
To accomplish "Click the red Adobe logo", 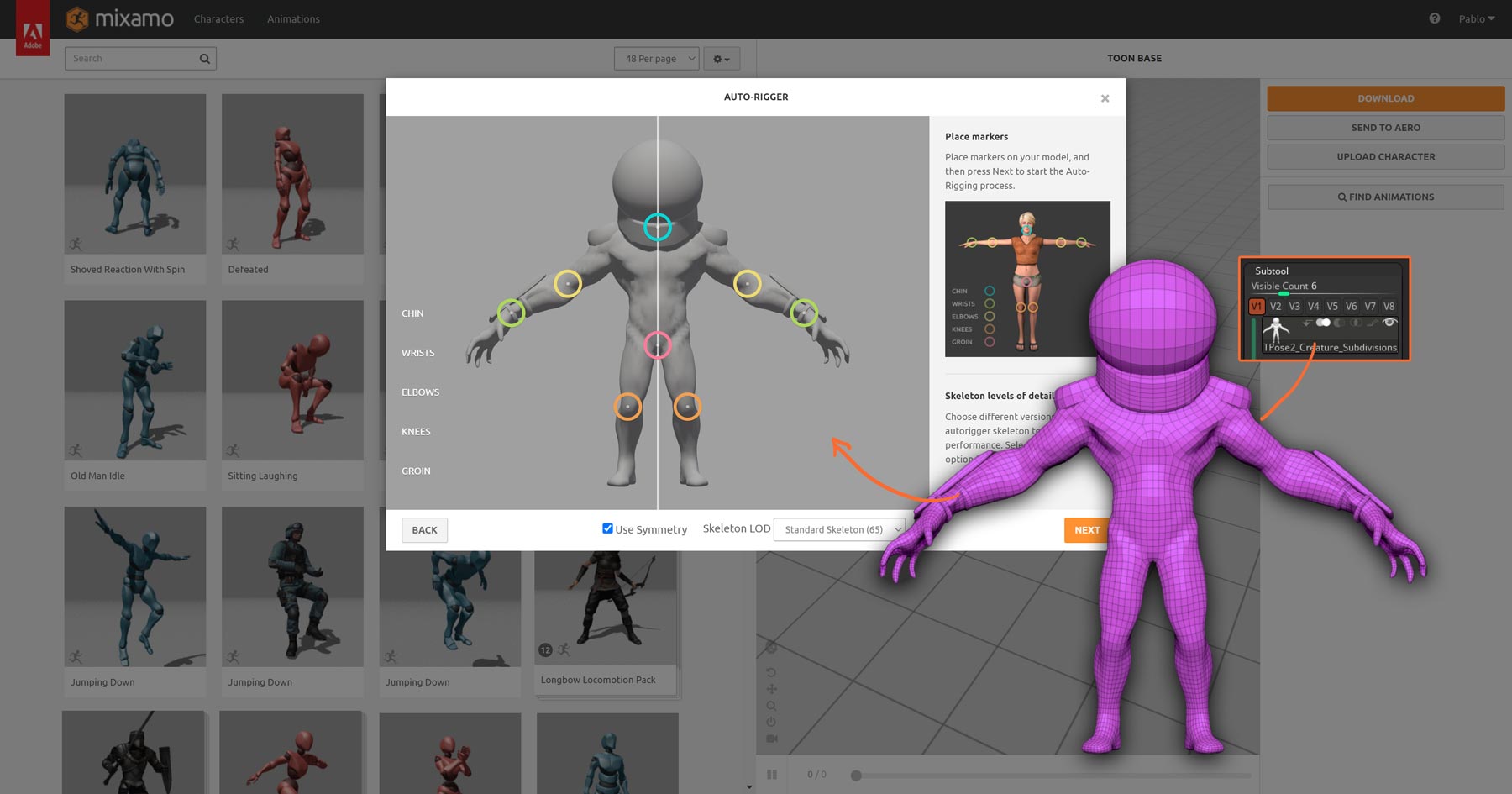I will (33, 28).
